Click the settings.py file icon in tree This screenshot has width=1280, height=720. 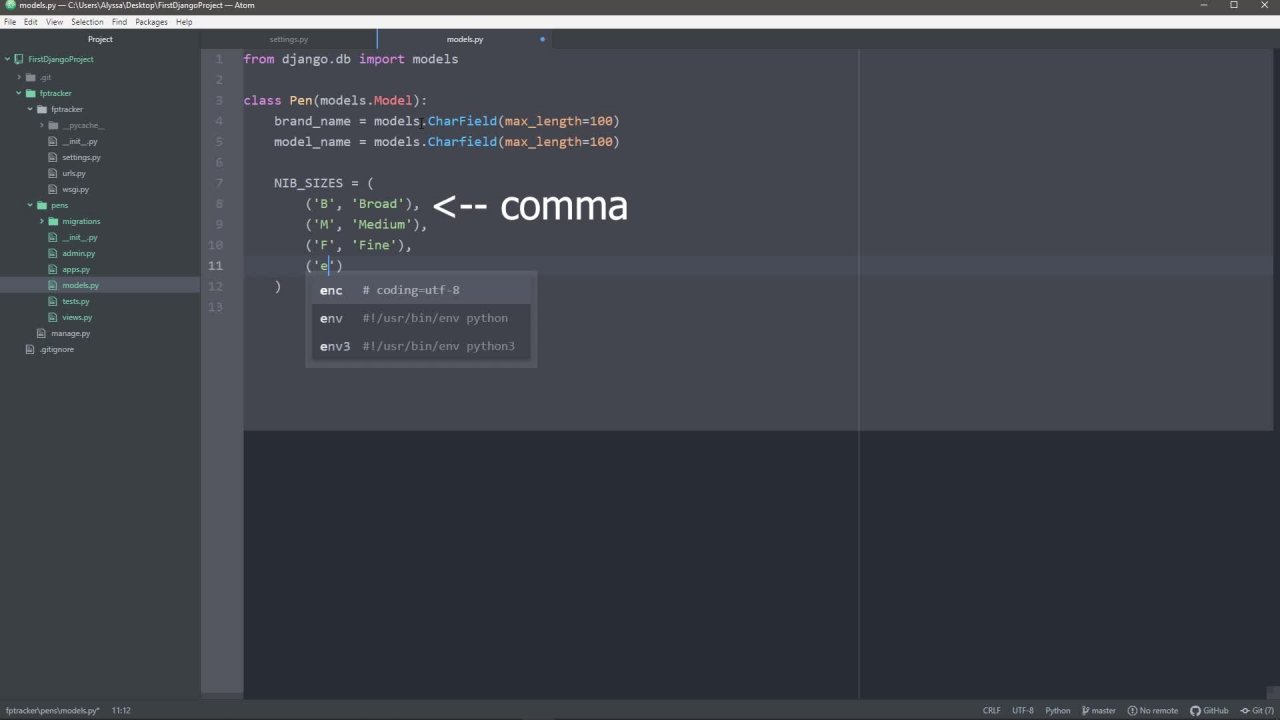point(54,157)
